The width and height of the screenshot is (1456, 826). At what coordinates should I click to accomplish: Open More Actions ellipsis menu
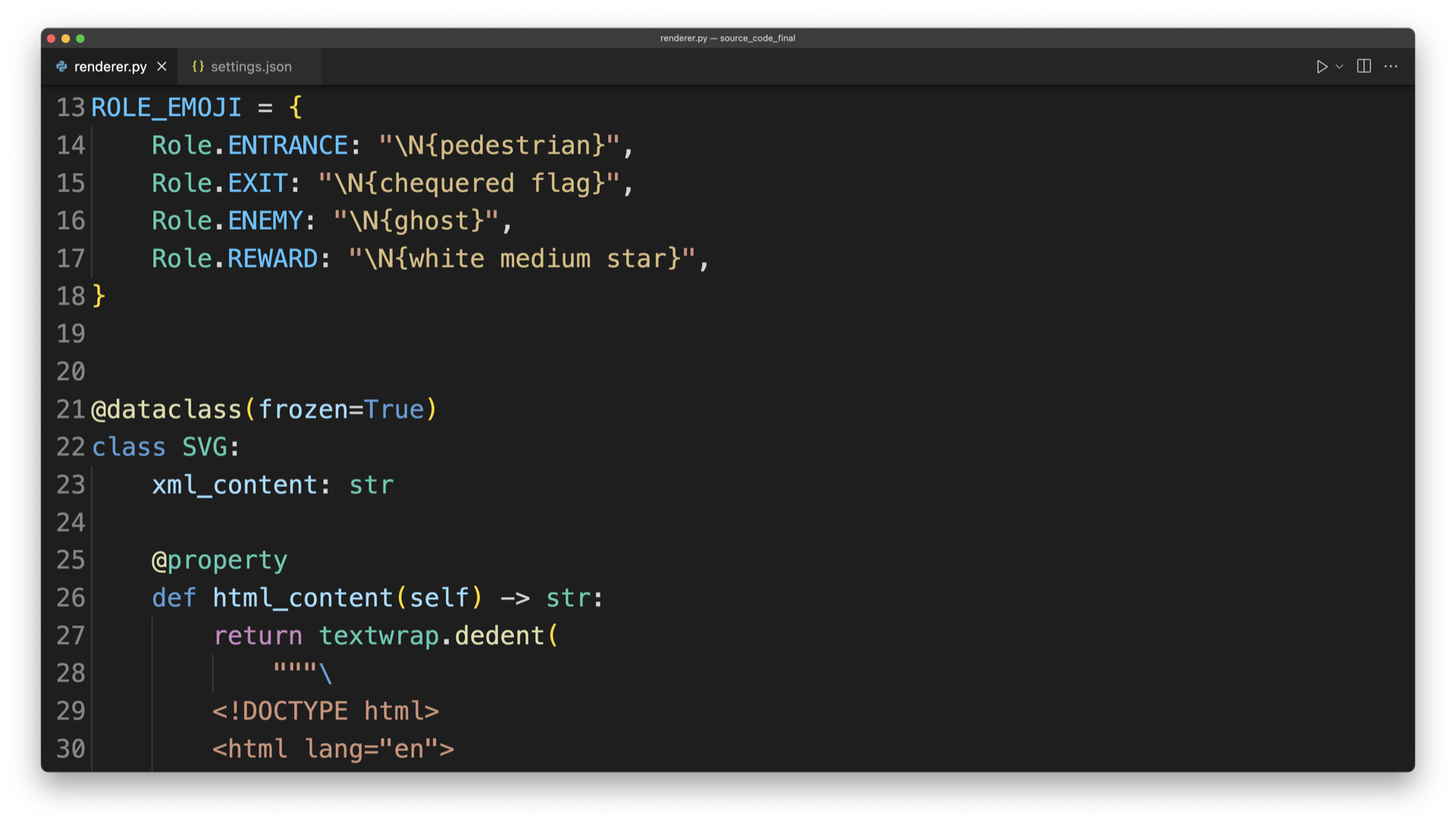[1391, 67]
